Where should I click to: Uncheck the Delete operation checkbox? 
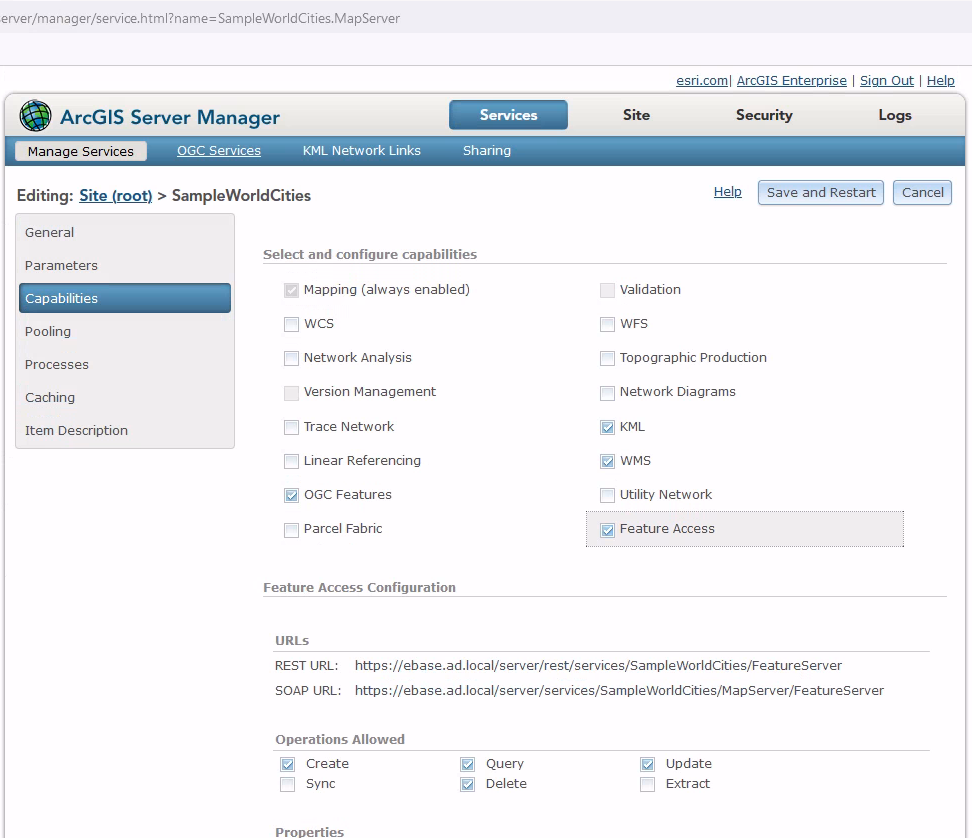click(x=468, y=785)
